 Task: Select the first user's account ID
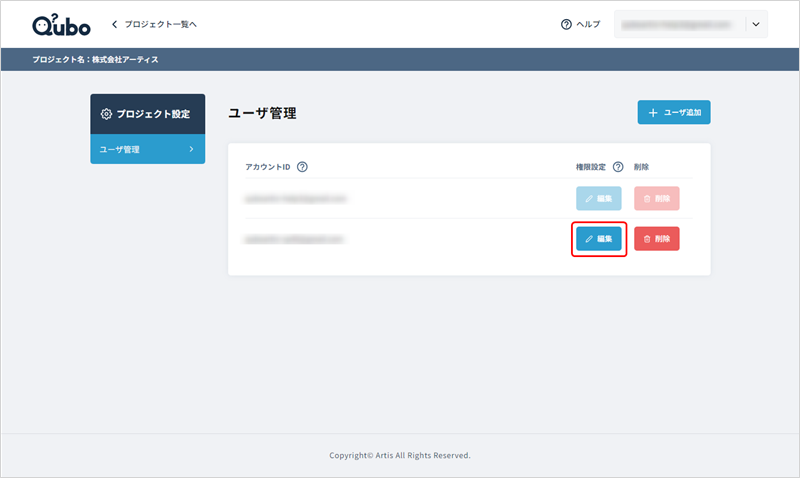(295, 198)
